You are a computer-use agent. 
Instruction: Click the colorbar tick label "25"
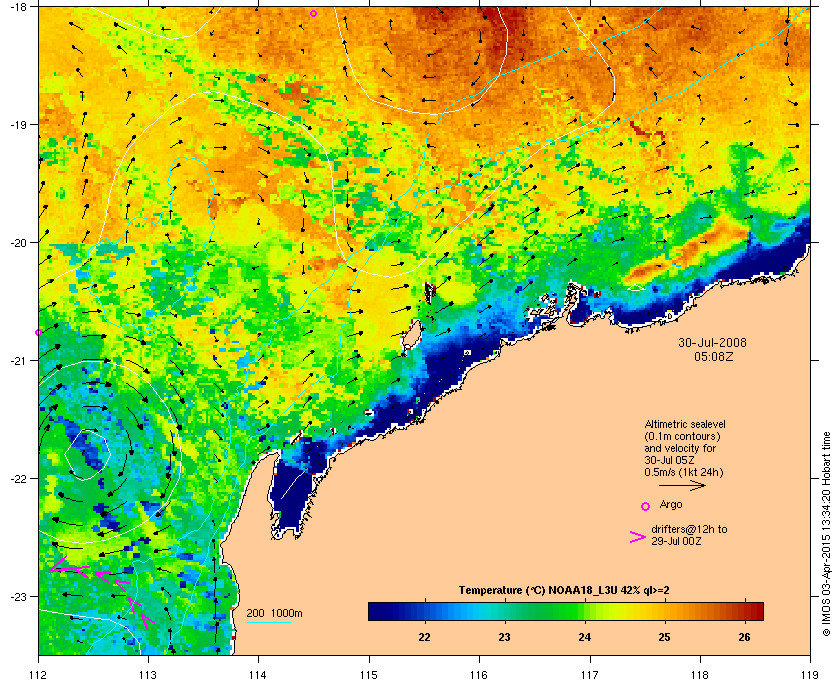click(x=664, y=637)
